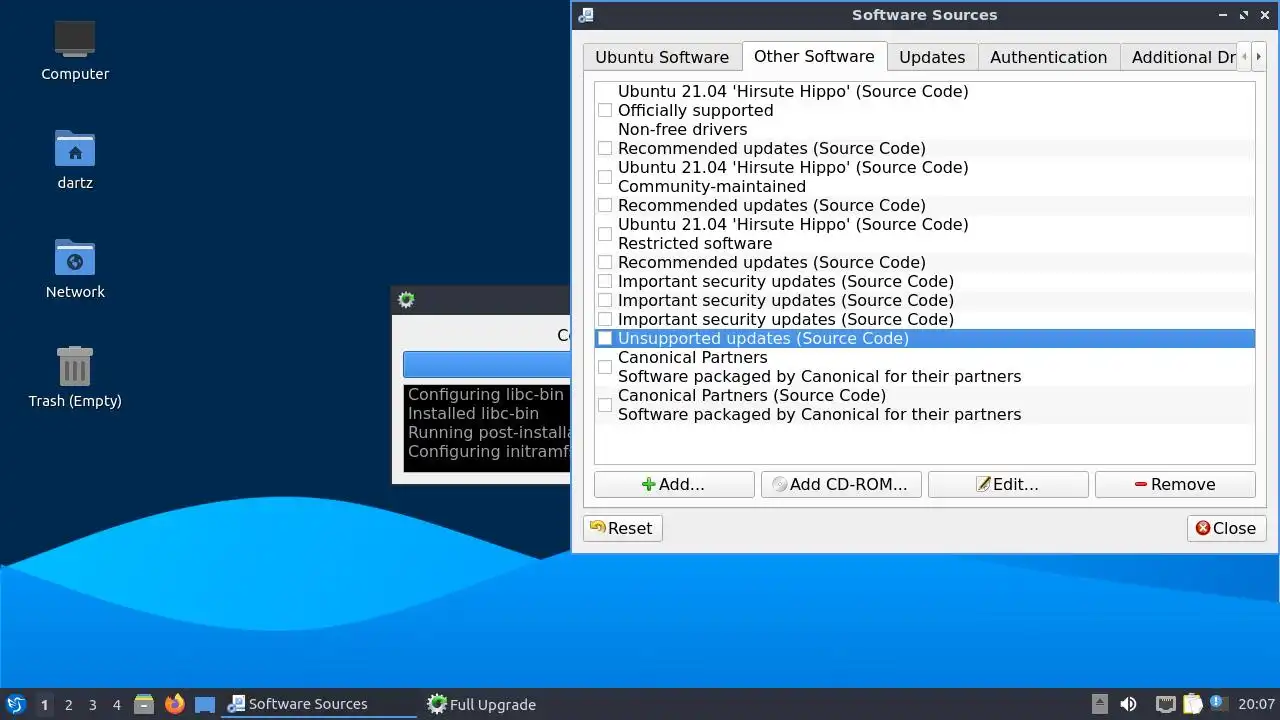This screenshot has width=1280, height=720.
Task: Click the 20:07 clock in the panel
Action: (x=1257, y=704)
